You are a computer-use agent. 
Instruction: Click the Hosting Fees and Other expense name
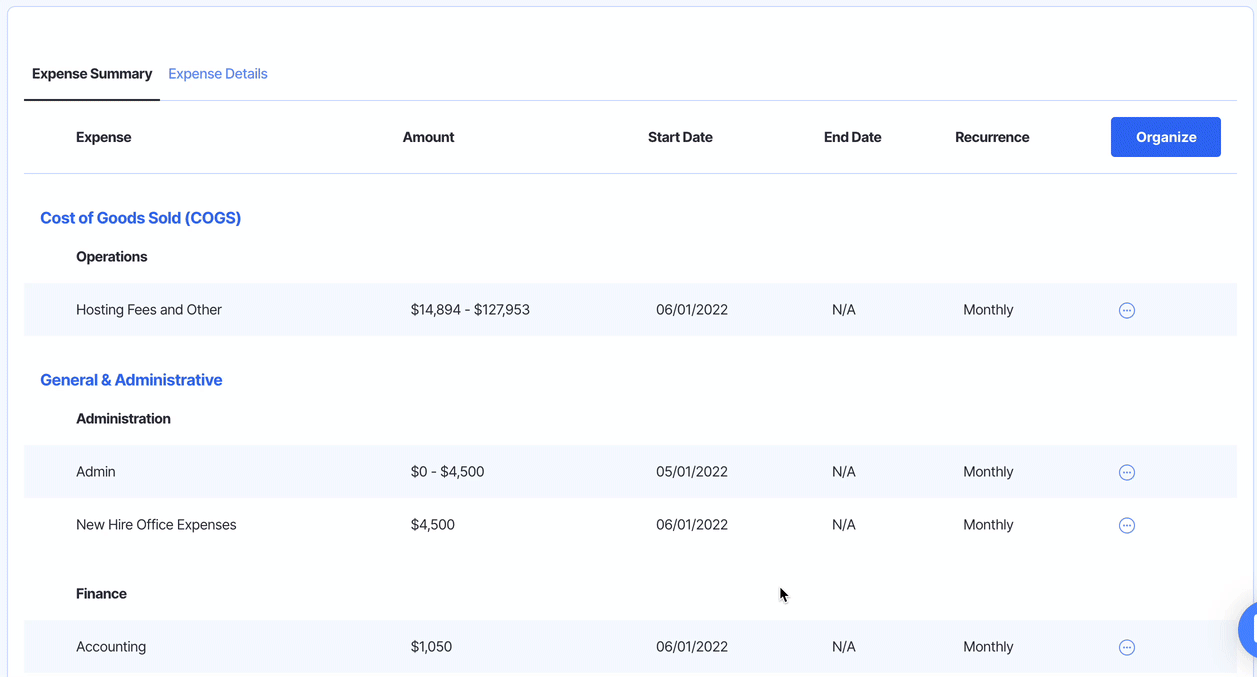149,310
